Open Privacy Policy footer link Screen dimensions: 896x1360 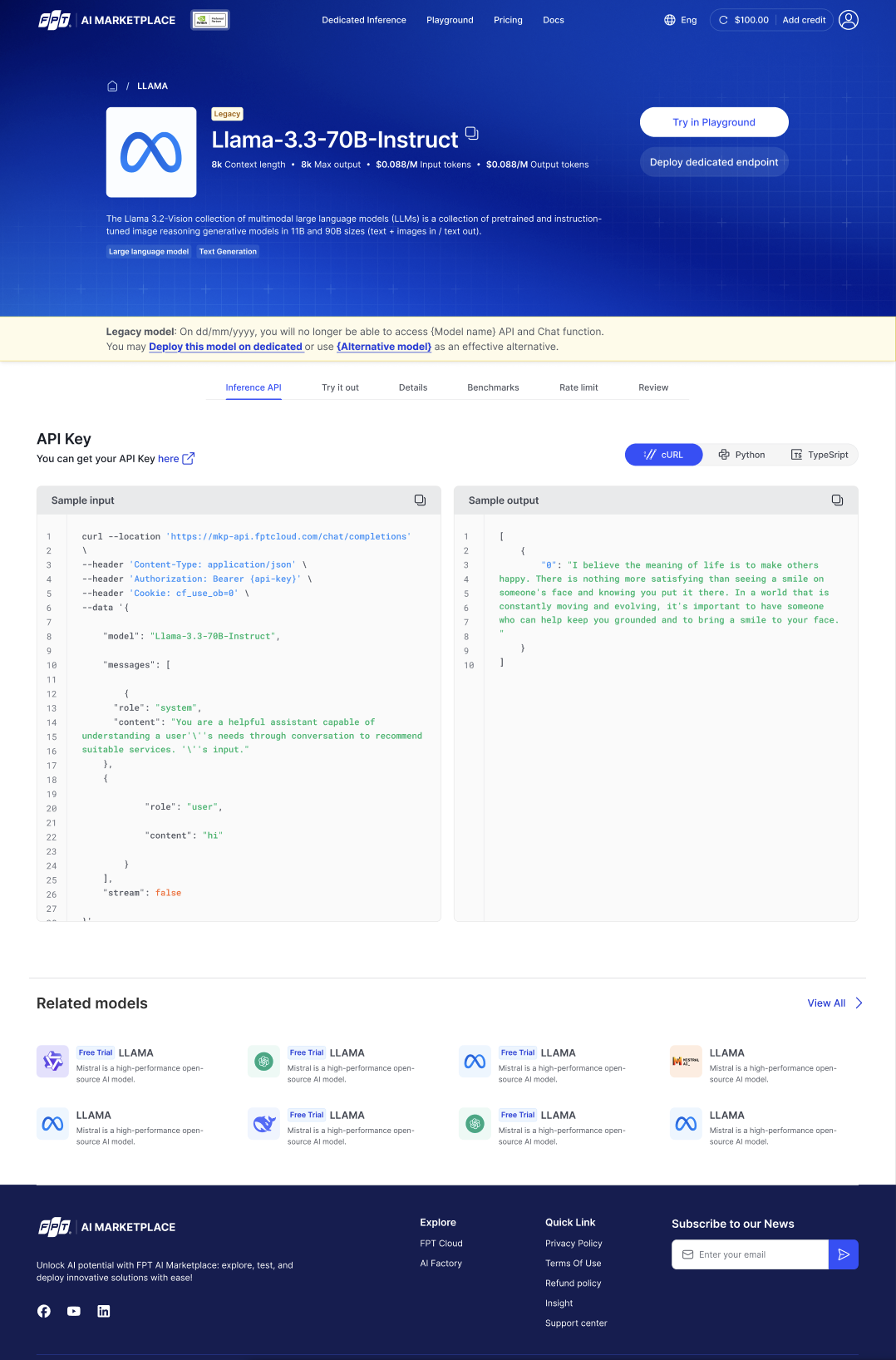click(x=574, y=1244)
